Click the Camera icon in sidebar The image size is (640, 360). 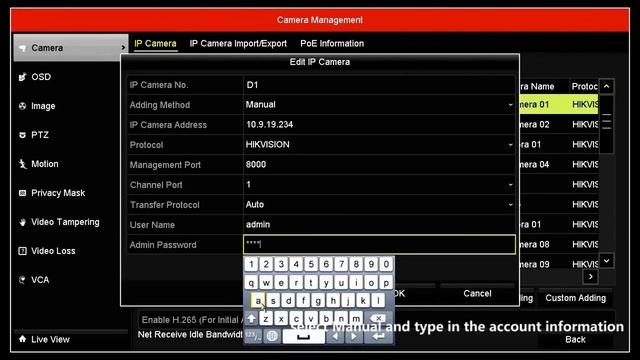(x=22, y=48)
